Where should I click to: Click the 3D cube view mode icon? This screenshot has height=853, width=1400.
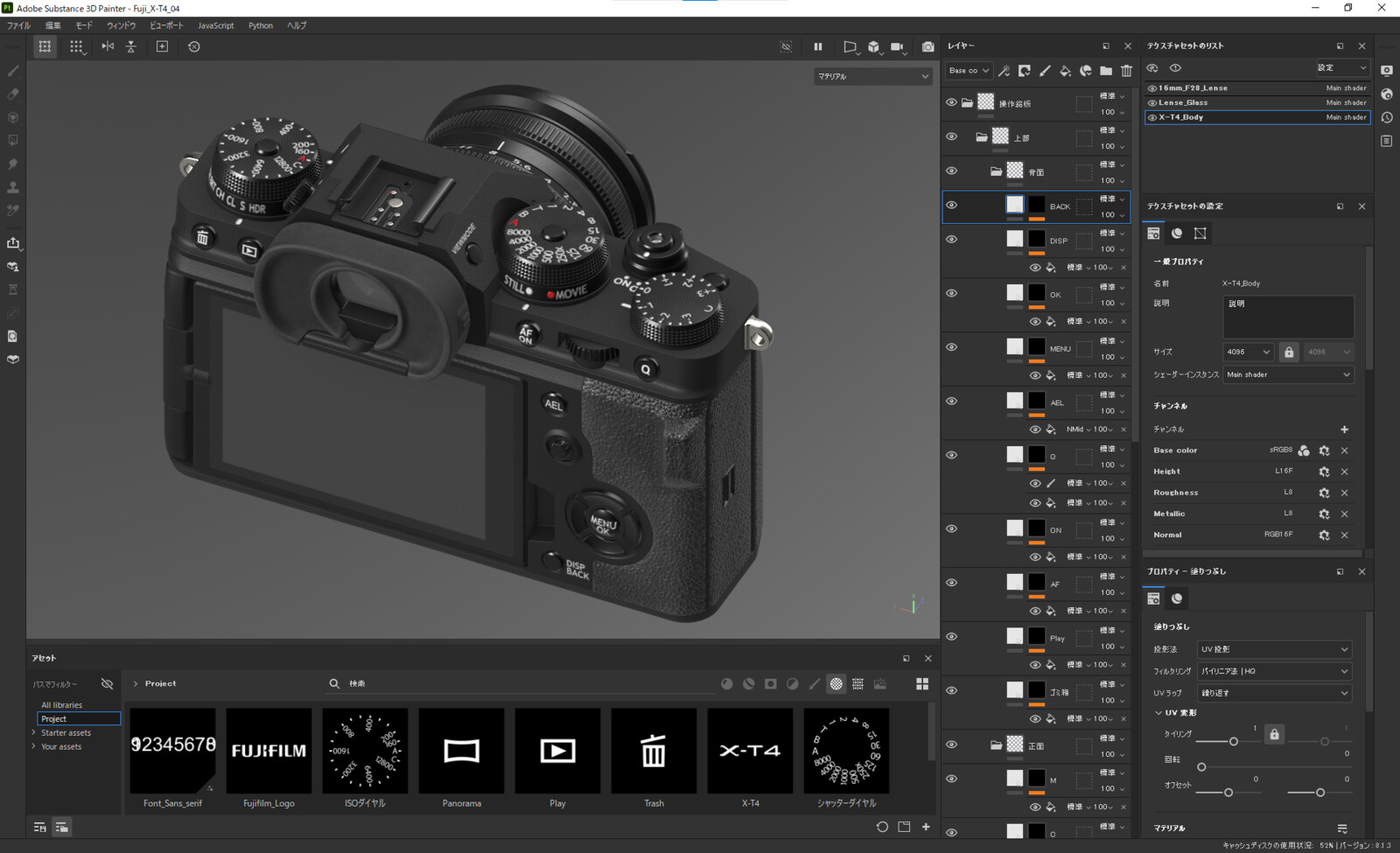(874, 46)
